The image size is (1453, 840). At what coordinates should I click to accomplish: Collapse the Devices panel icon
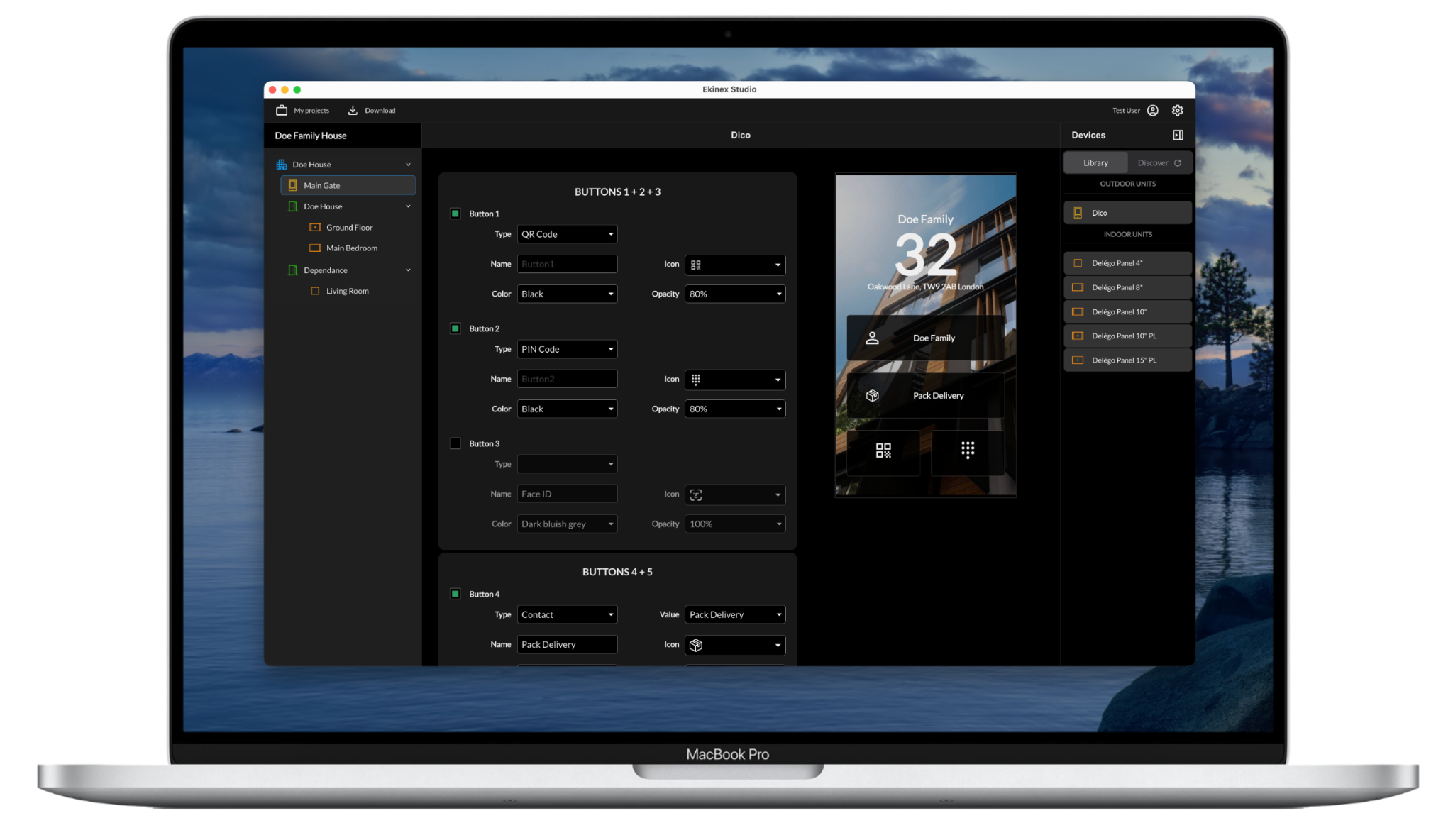tap(1178, 135)
